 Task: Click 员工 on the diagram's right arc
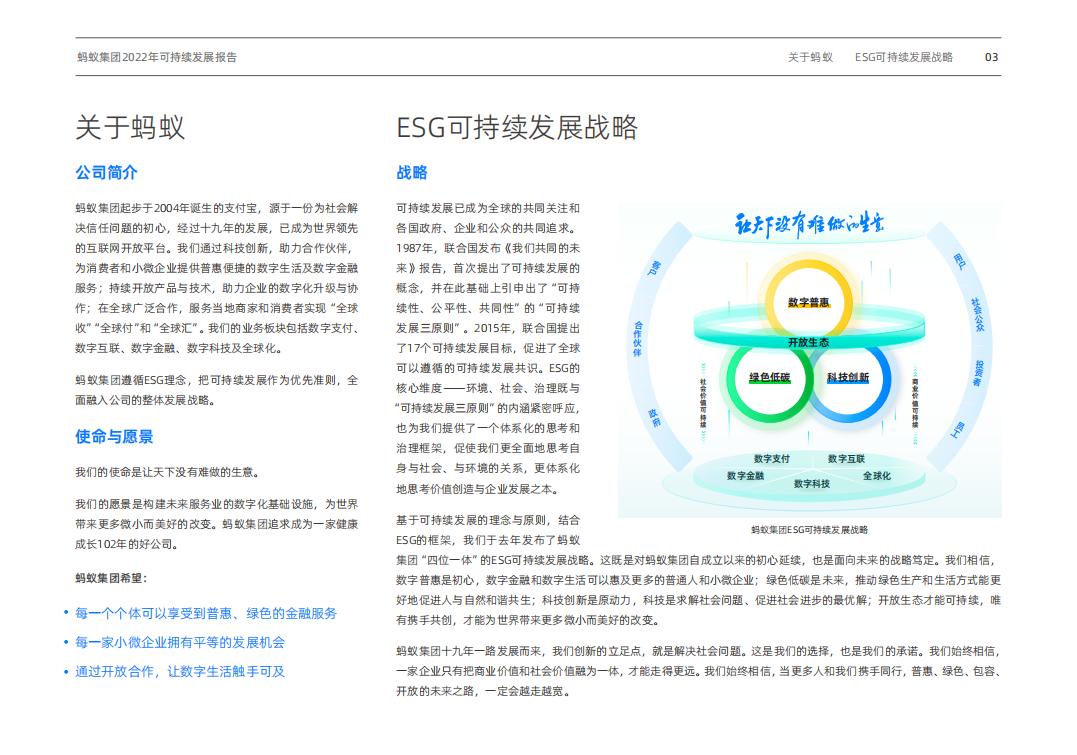tap(957, 430)
